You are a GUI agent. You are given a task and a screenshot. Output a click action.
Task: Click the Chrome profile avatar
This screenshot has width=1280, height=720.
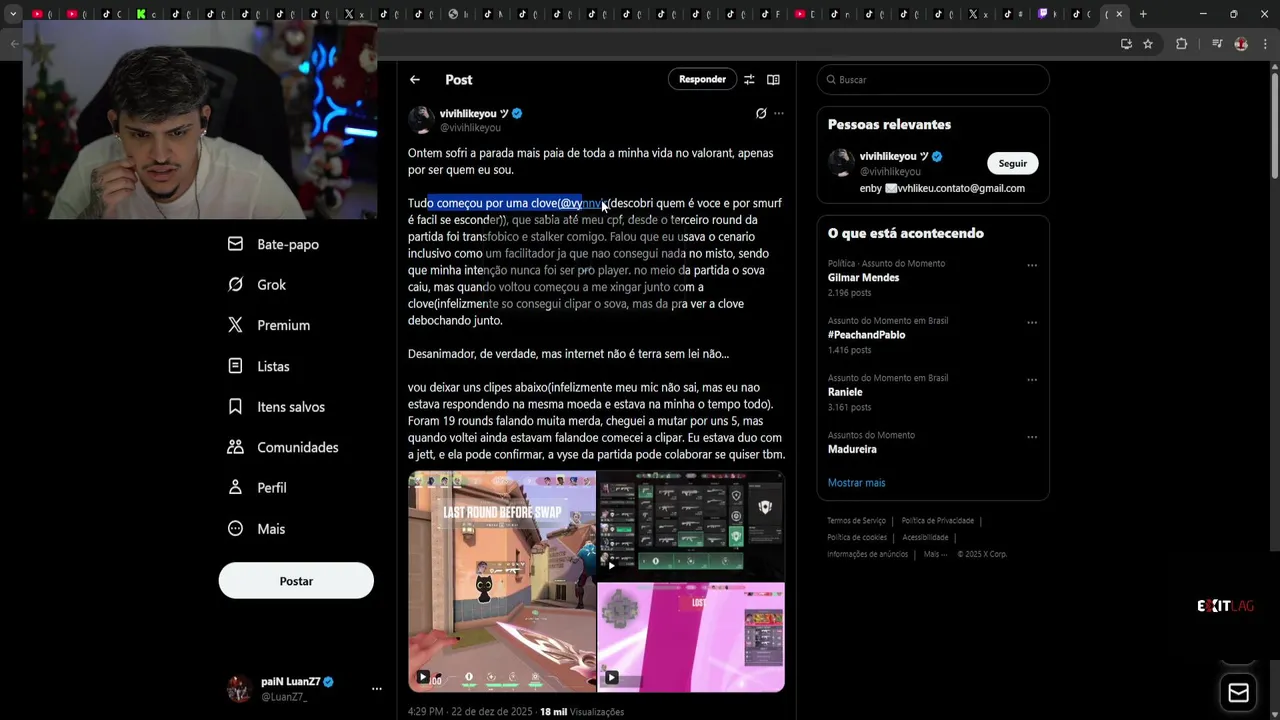tap(1241, 44)
